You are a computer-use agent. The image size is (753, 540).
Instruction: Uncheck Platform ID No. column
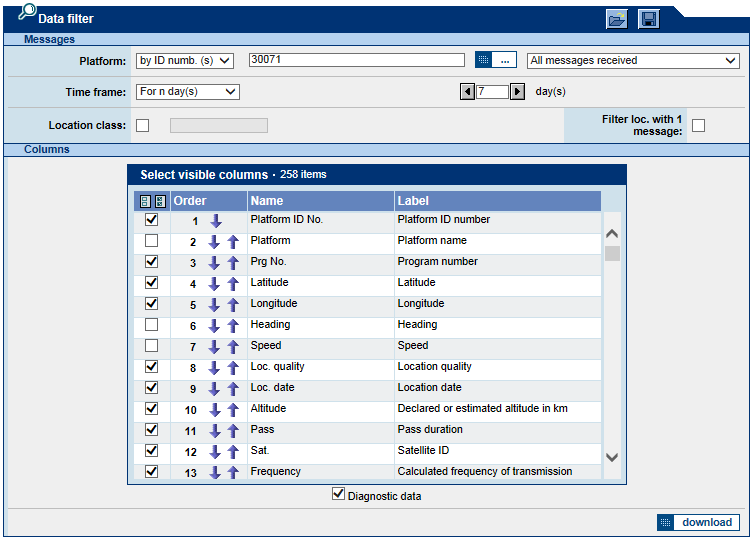[151, 220]
